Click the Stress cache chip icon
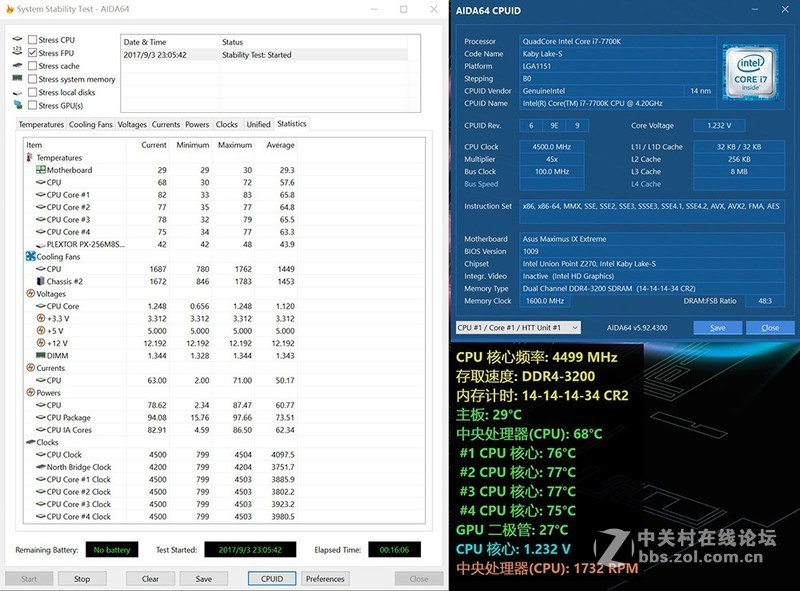The width and height of the screenshot is (800, 591). [x=17, y=65]
